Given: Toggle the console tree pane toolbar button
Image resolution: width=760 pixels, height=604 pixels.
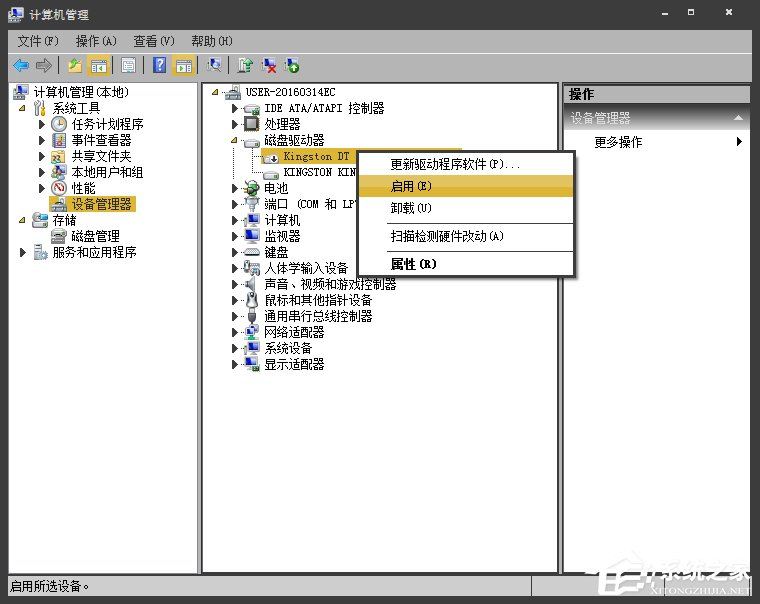Looking at the screenshot, I should (x=99, y=65).
